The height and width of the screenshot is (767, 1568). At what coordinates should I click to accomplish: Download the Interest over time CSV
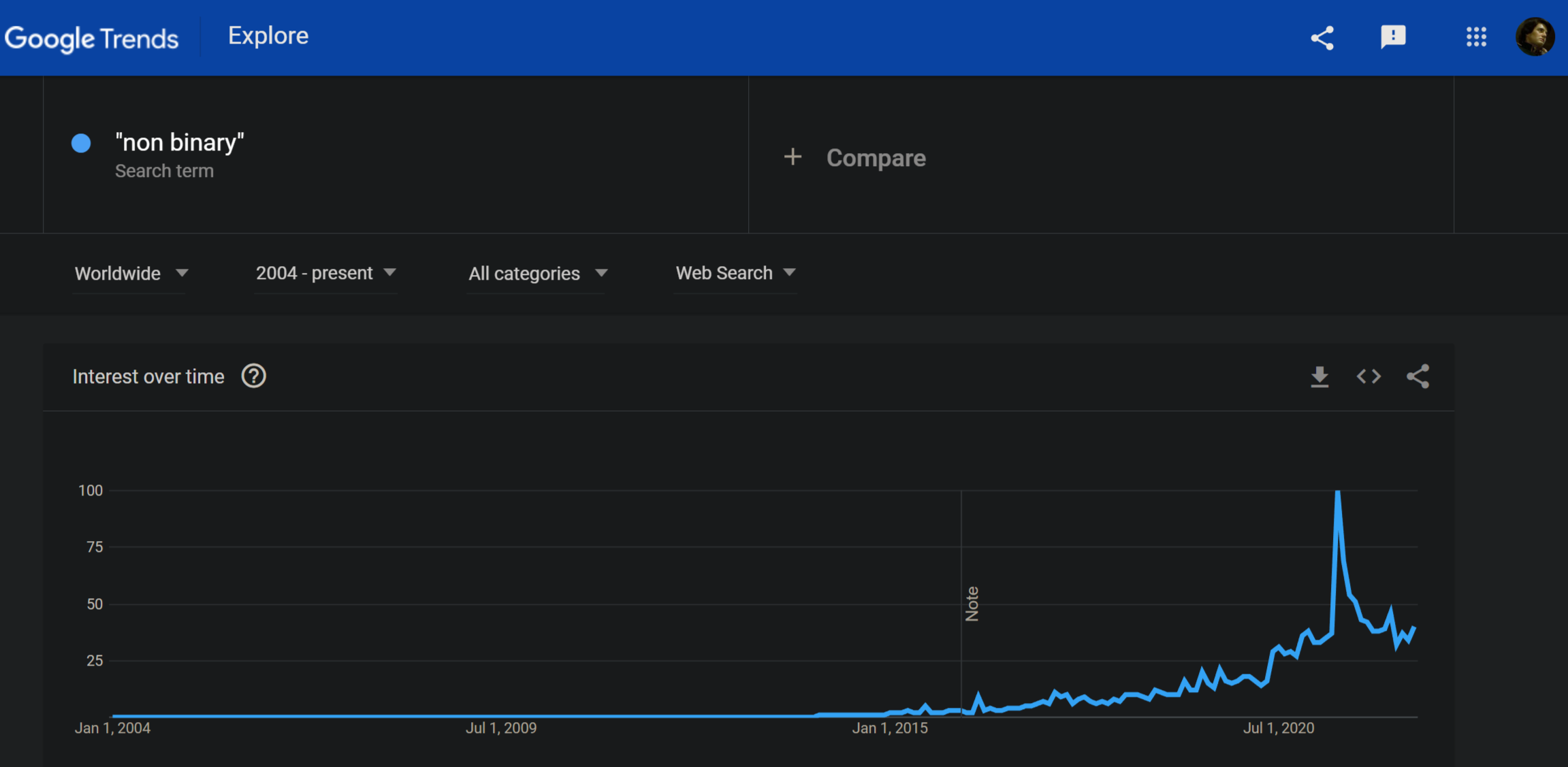pos(1319,376)
